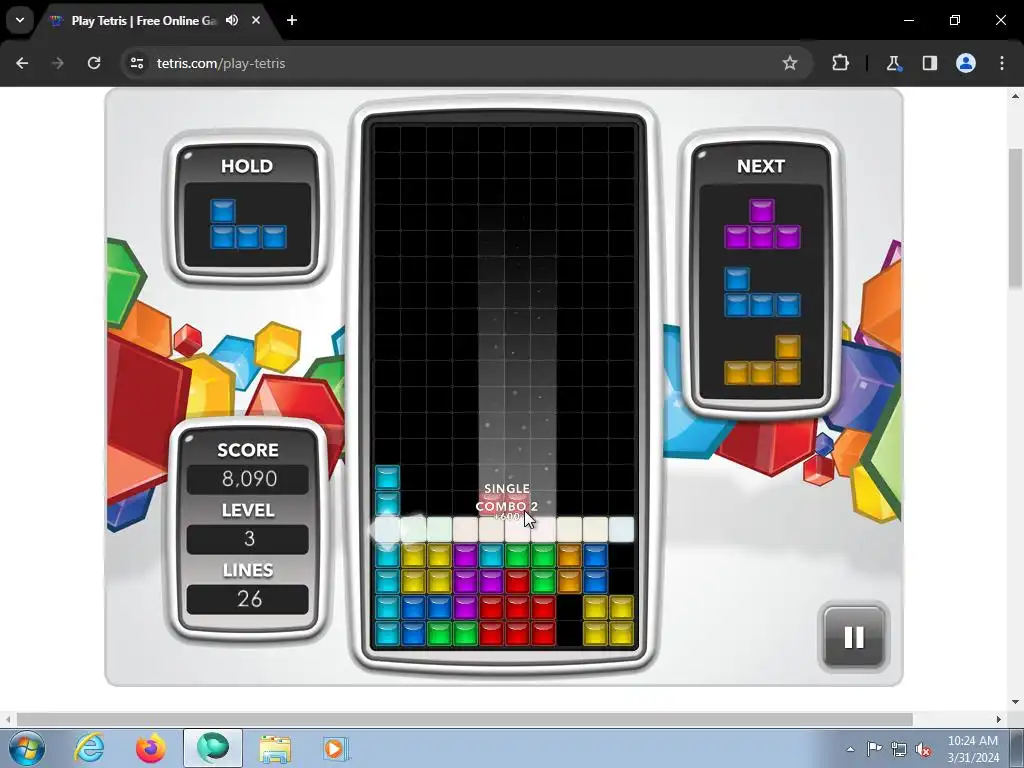The height and width of the screenshot is (768, 1024).
Task: Open the clock showing 10:24 AM
Action: tap(973, 749)
